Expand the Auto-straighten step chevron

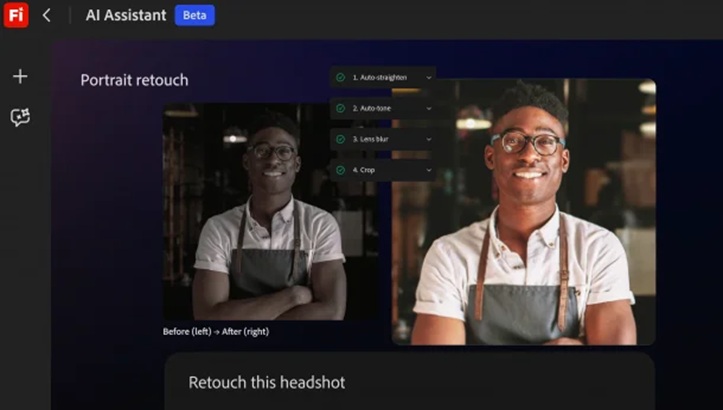(428, 77)
